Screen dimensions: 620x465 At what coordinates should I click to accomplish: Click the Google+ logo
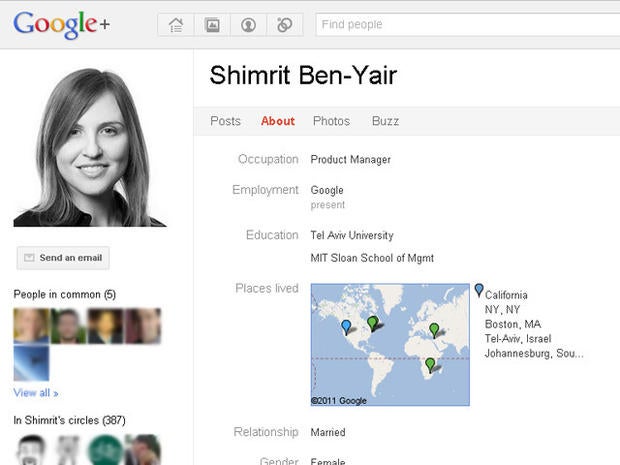(x=61, y=25)
